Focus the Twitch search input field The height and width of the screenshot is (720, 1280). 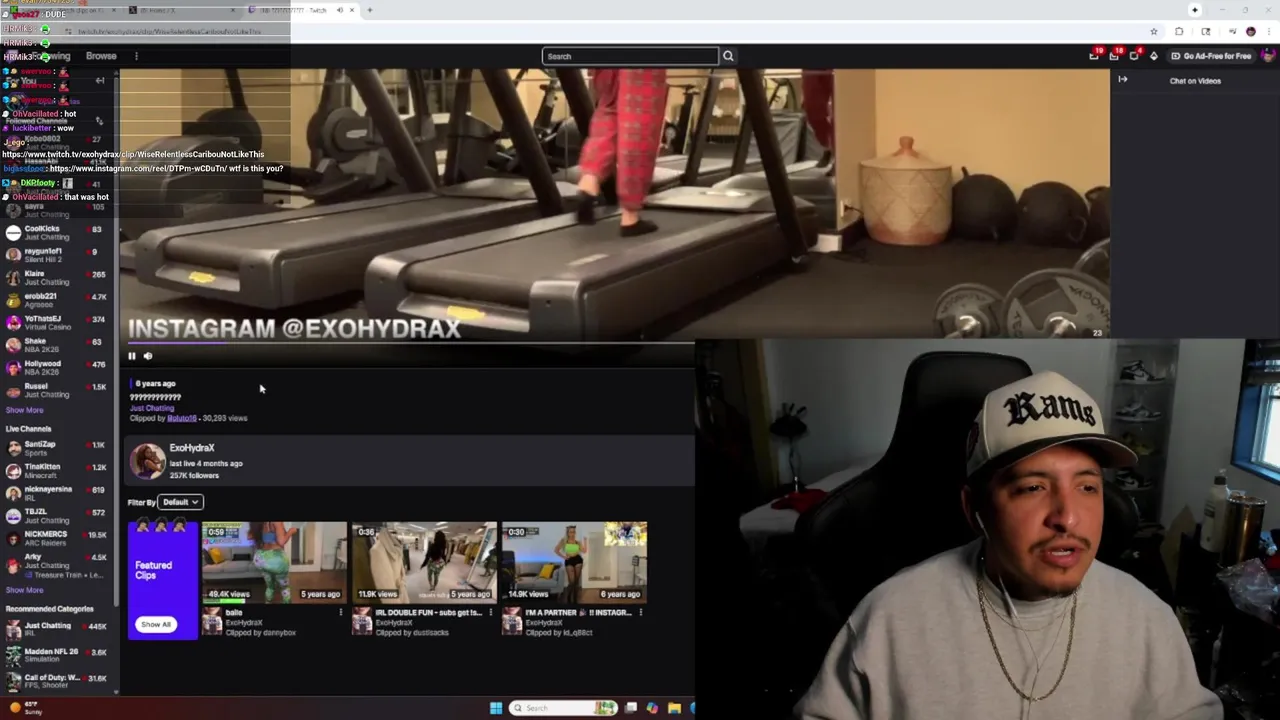pos(630,56)
